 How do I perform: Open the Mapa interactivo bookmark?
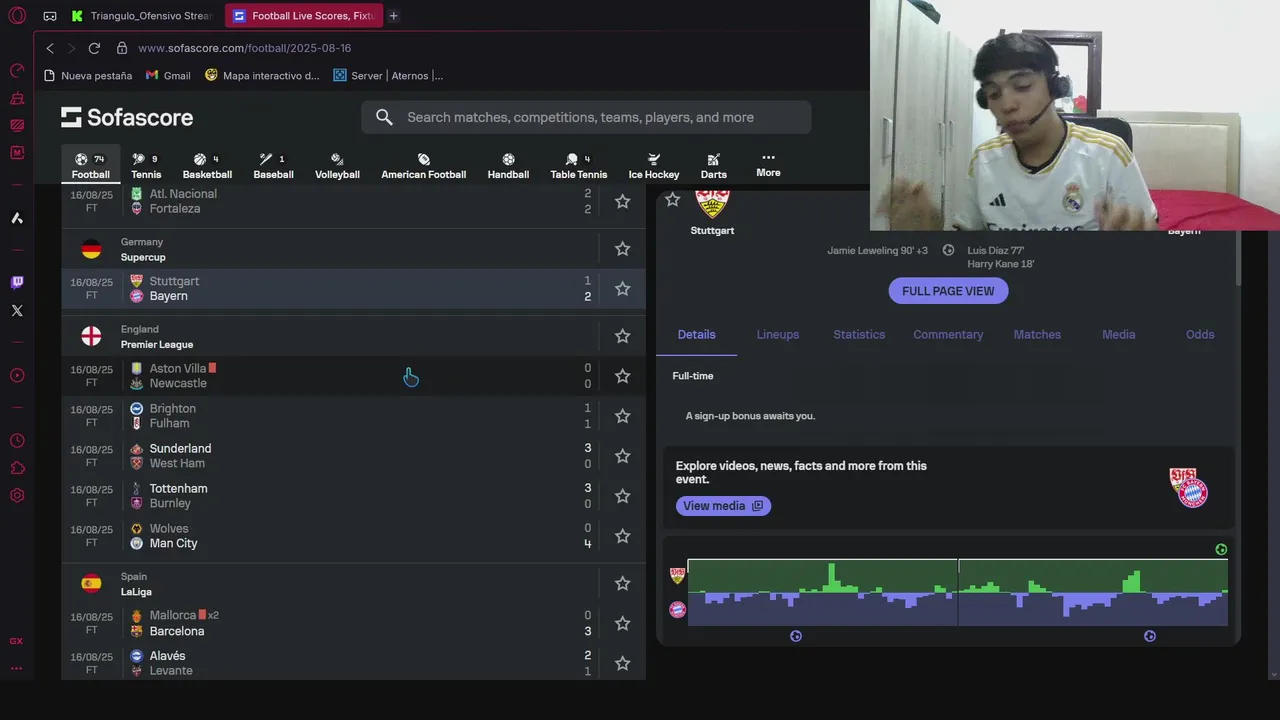pos(262,75)
